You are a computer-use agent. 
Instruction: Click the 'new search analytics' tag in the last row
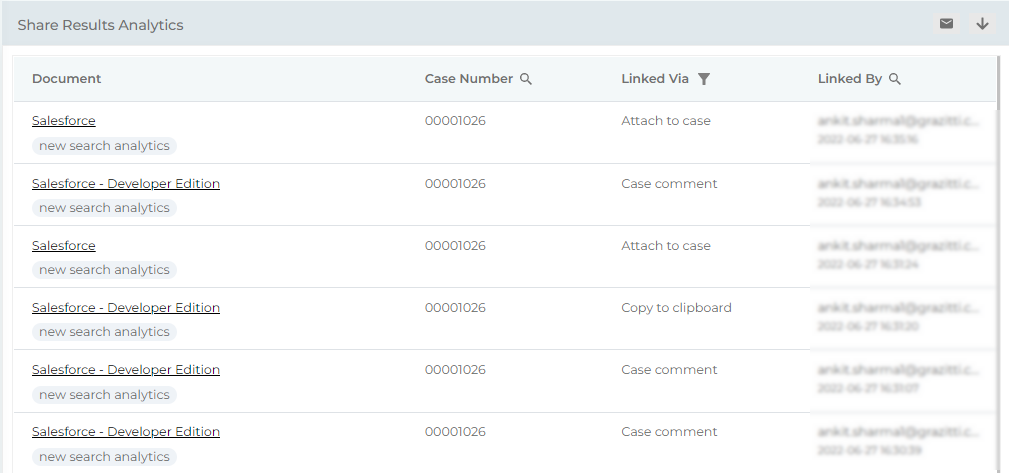pos(105,457)
